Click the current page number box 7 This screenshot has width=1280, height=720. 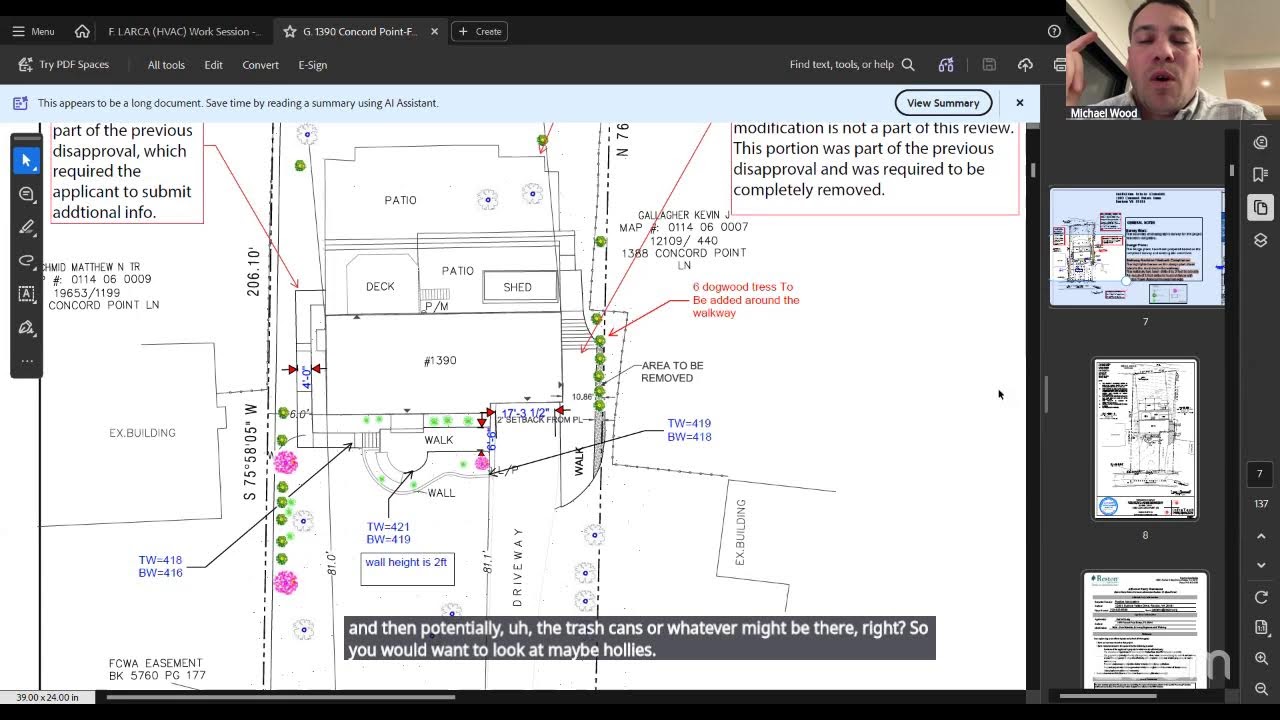pos(1260,474)
